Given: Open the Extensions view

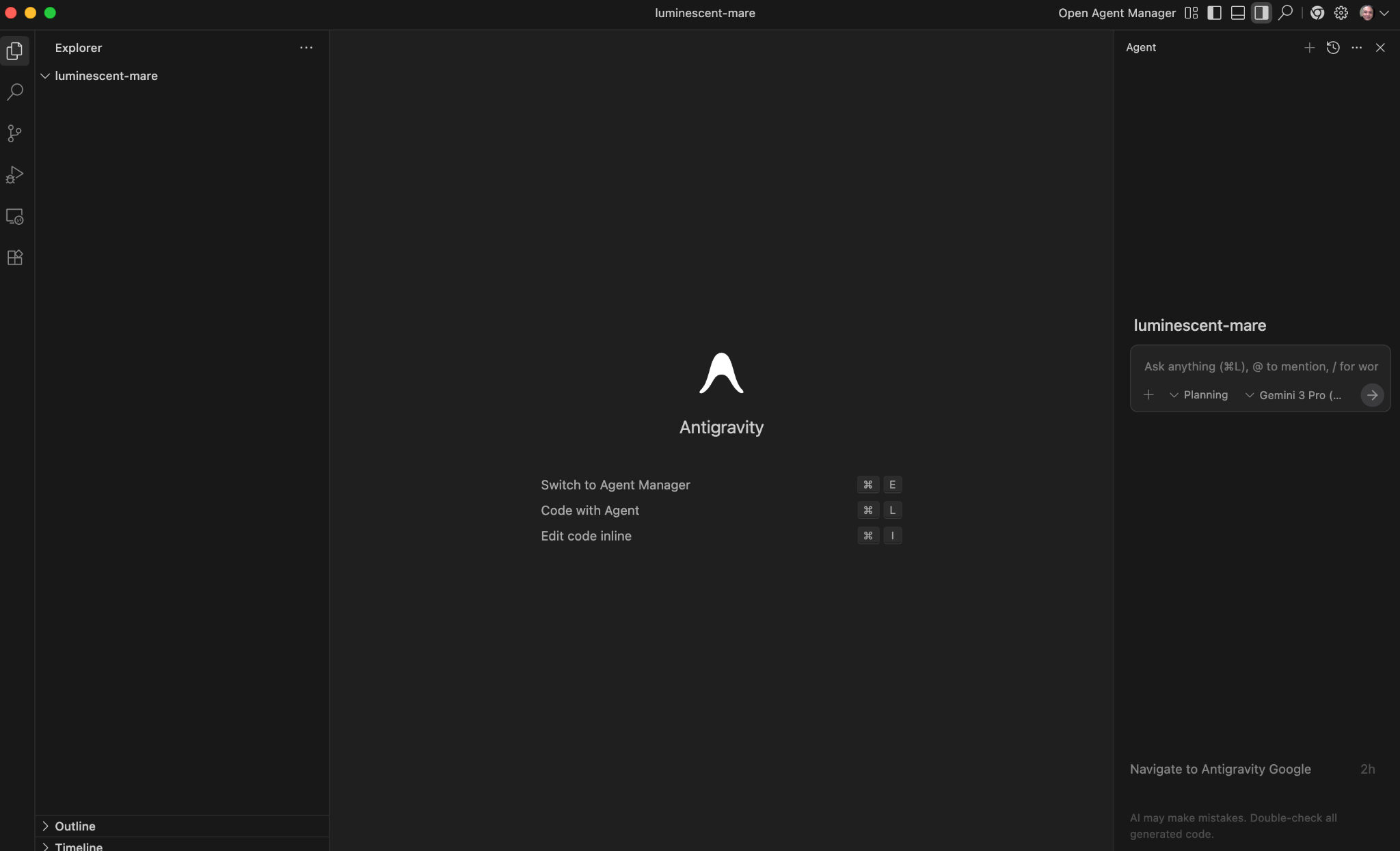Looking at the screenshot, I should (15, 258).
